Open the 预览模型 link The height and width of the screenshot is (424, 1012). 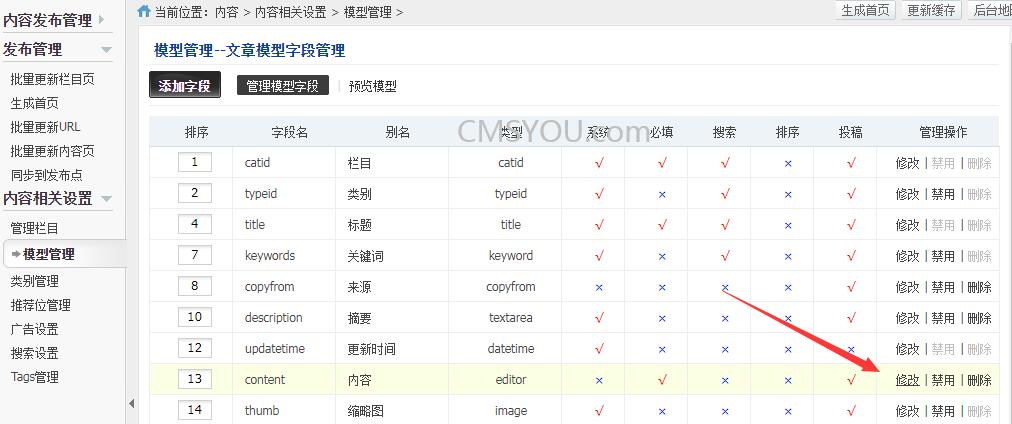pyautogui.click(x=372, y=86)
